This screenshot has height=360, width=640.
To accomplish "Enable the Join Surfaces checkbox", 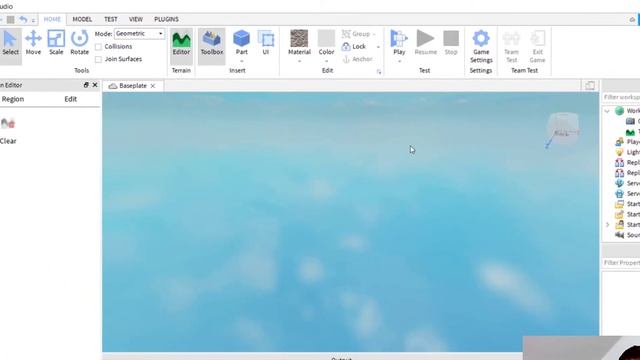I will 98,60.
